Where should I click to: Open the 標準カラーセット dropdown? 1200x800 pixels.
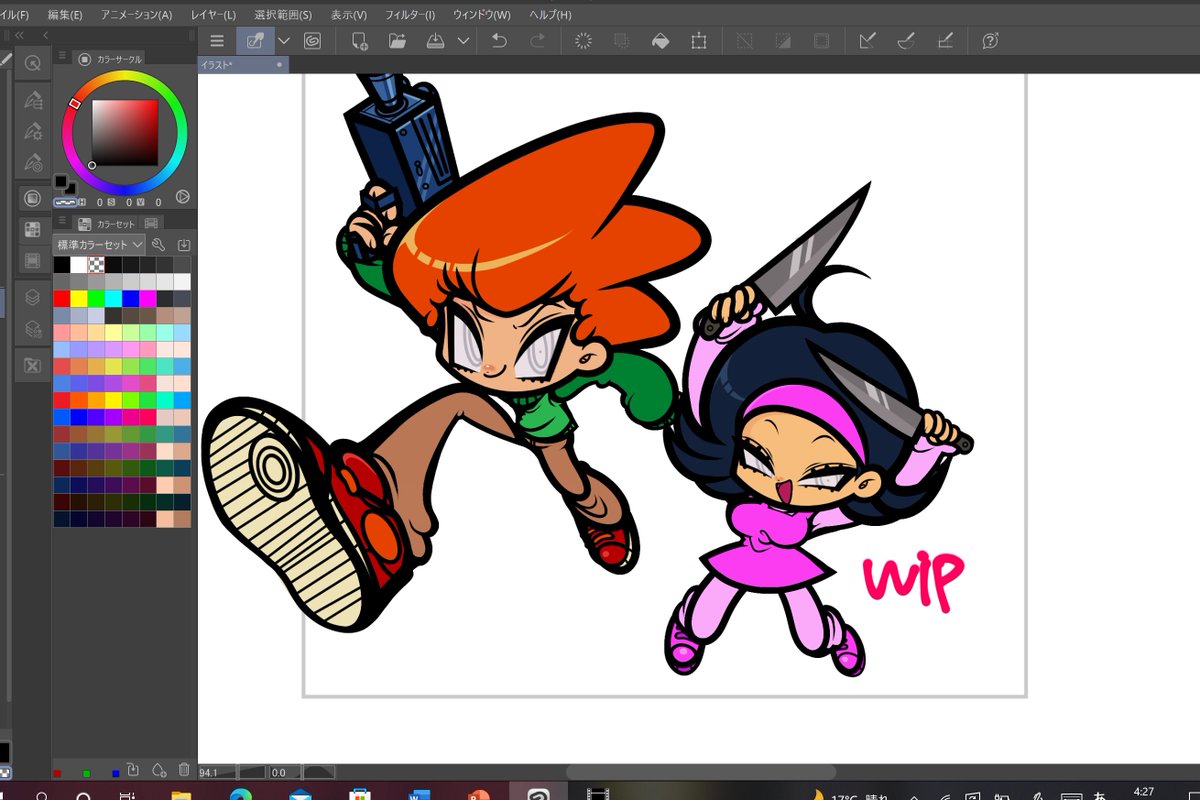[99, 244]
